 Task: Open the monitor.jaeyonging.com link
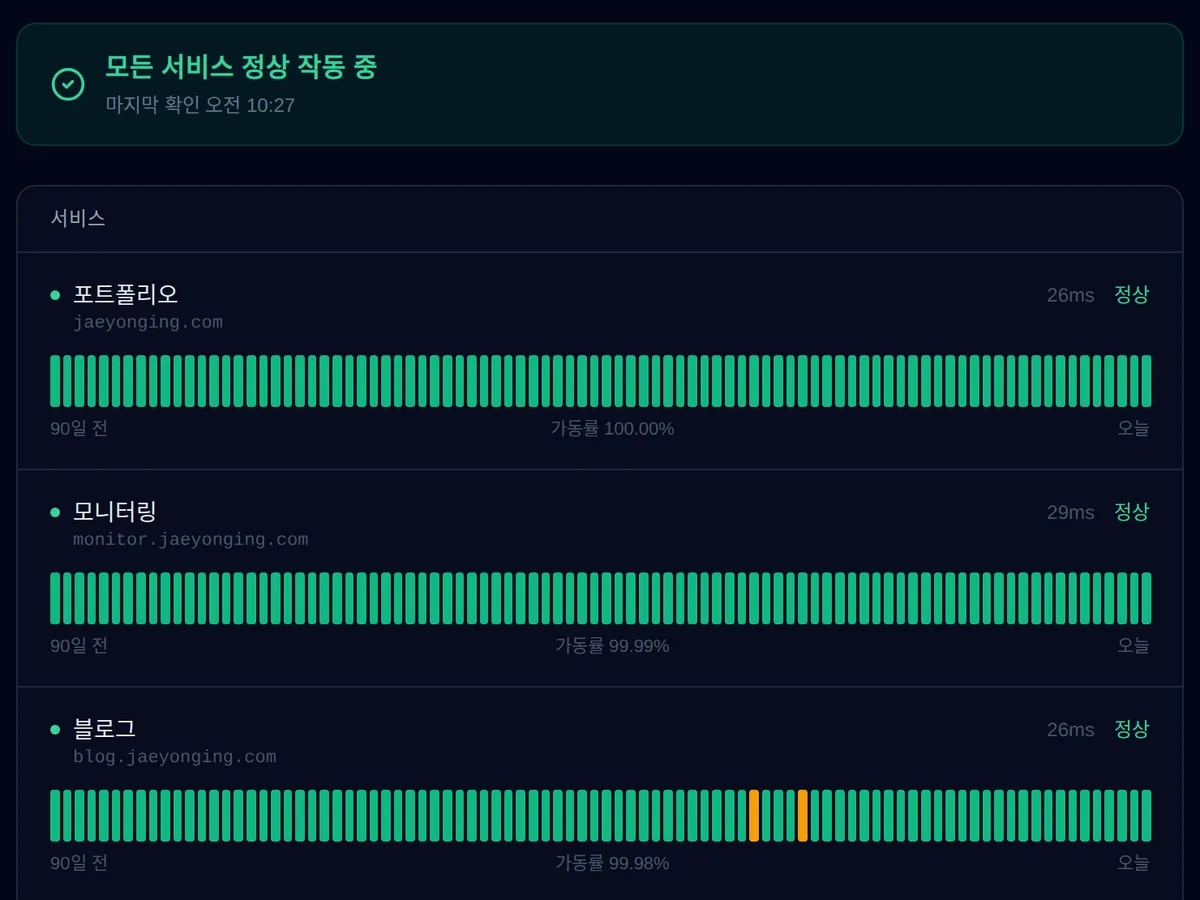coord(190,539)
